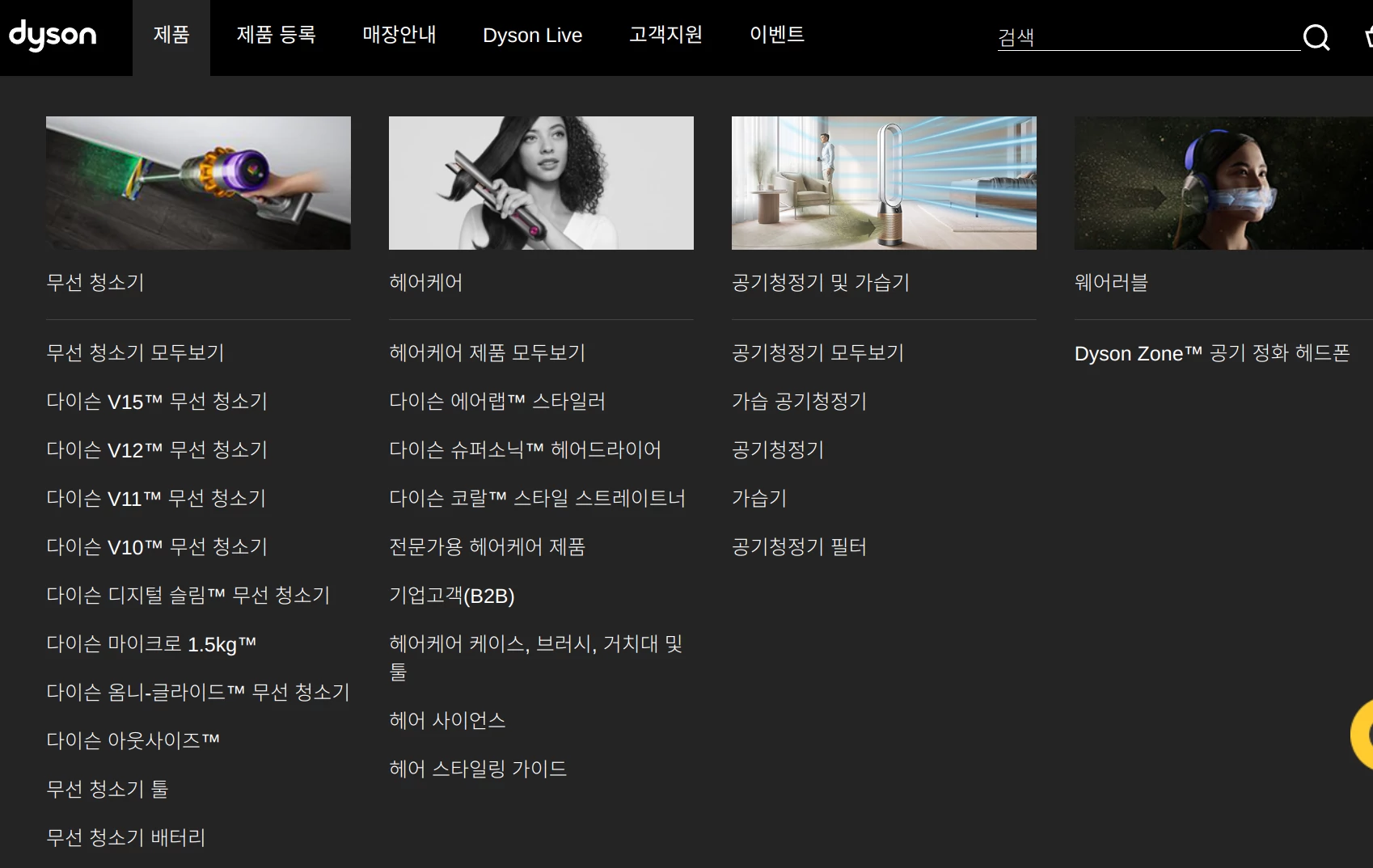Click the 무선 청소기 category thumbnail
The image size is (1373, 868).
click(198, 183)
